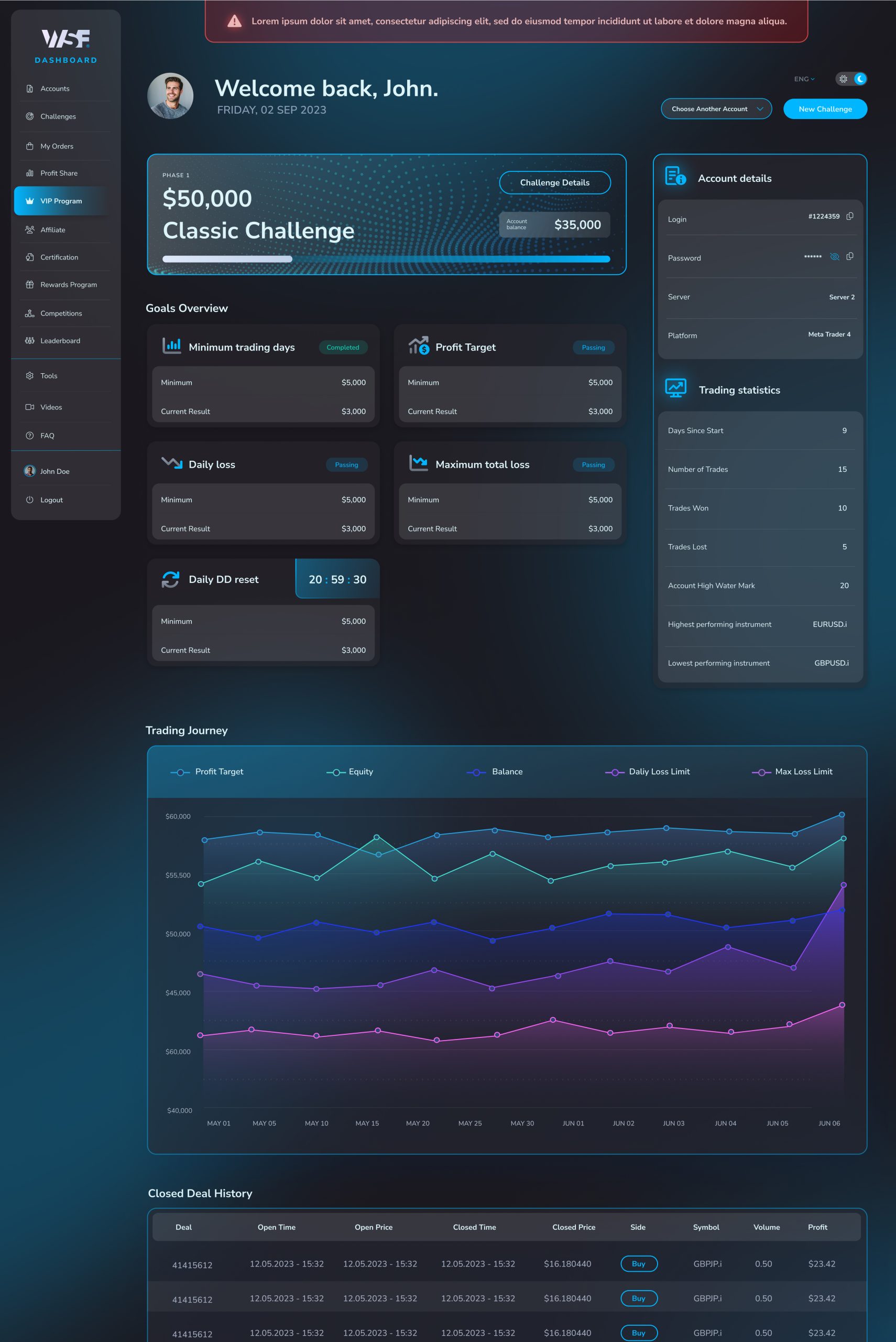Toggle Profit Target series in chart legend
This screenshot has width=896, height=1342.
pyautogui.click(x=207, y=772)
